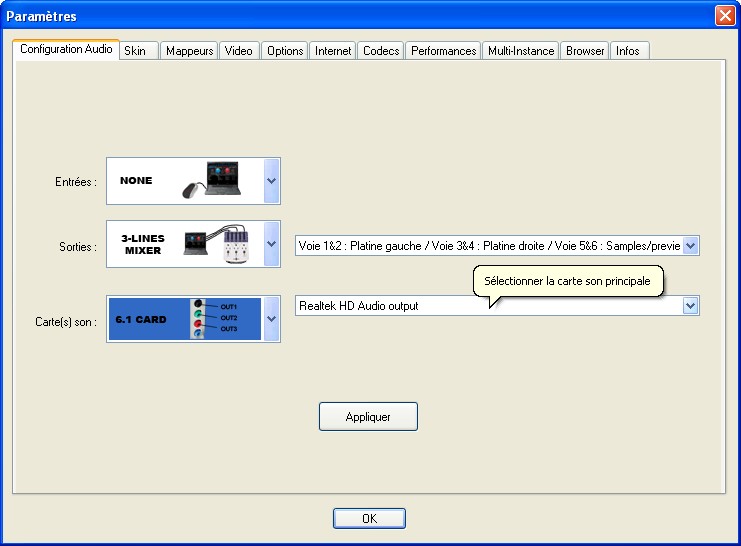Screen dimensions: 741x546
Task: Expand the Entrées NONE dropdown arrow
Action: pyautogui.click(x=272, y=182)
